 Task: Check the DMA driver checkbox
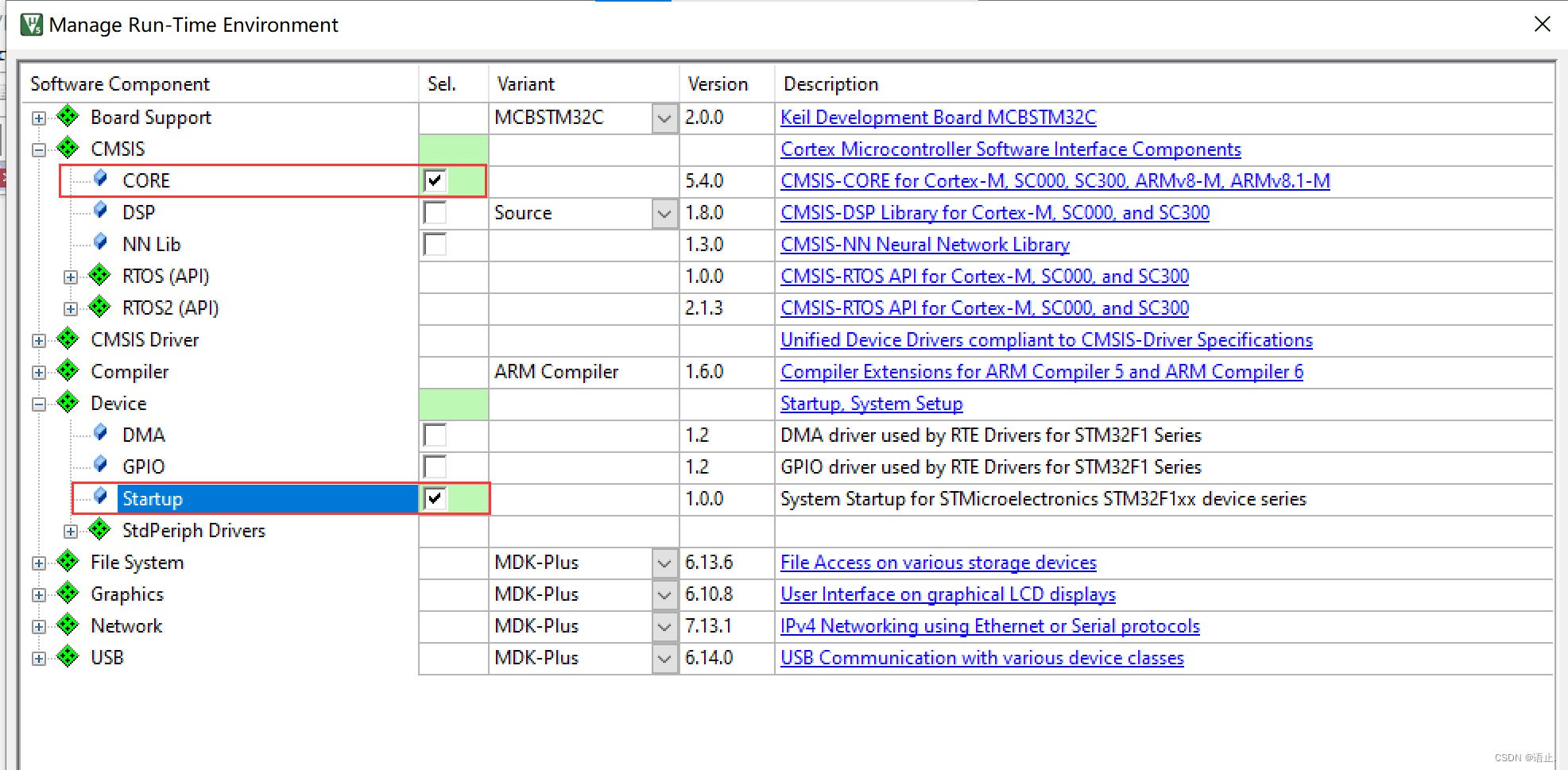[x=435, y=435]
